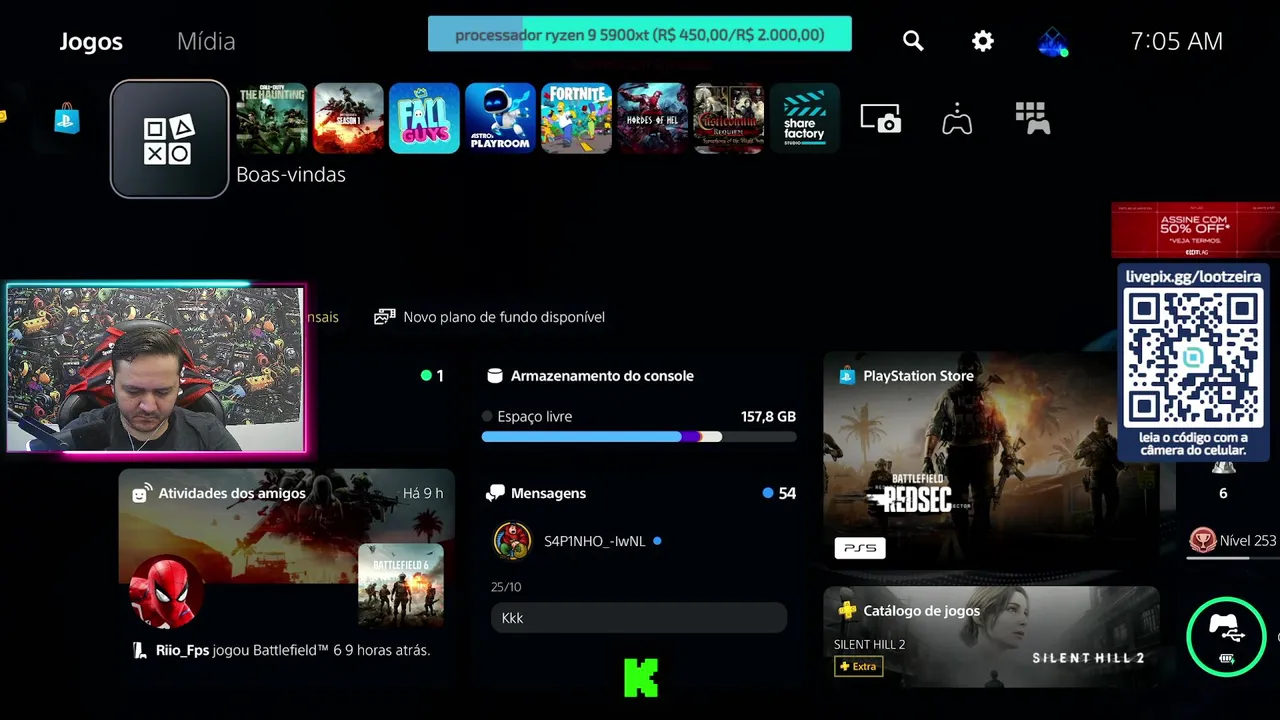Launch Call of Duty The Haunting tile

coord(272,118)
